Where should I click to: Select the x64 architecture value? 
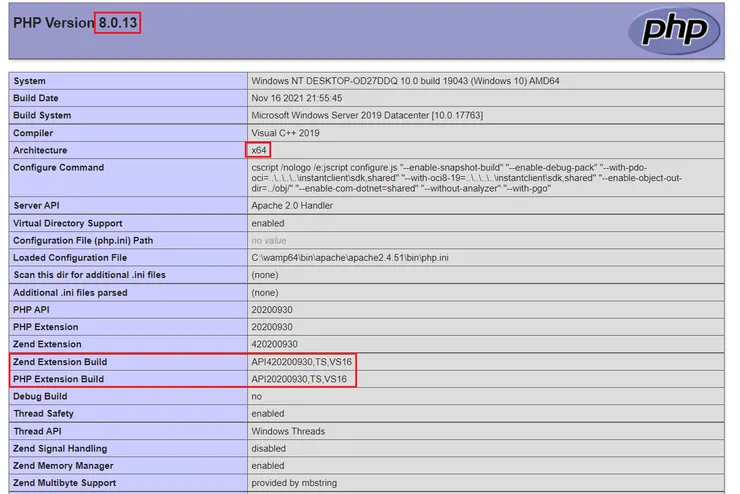tap(259, 150)
